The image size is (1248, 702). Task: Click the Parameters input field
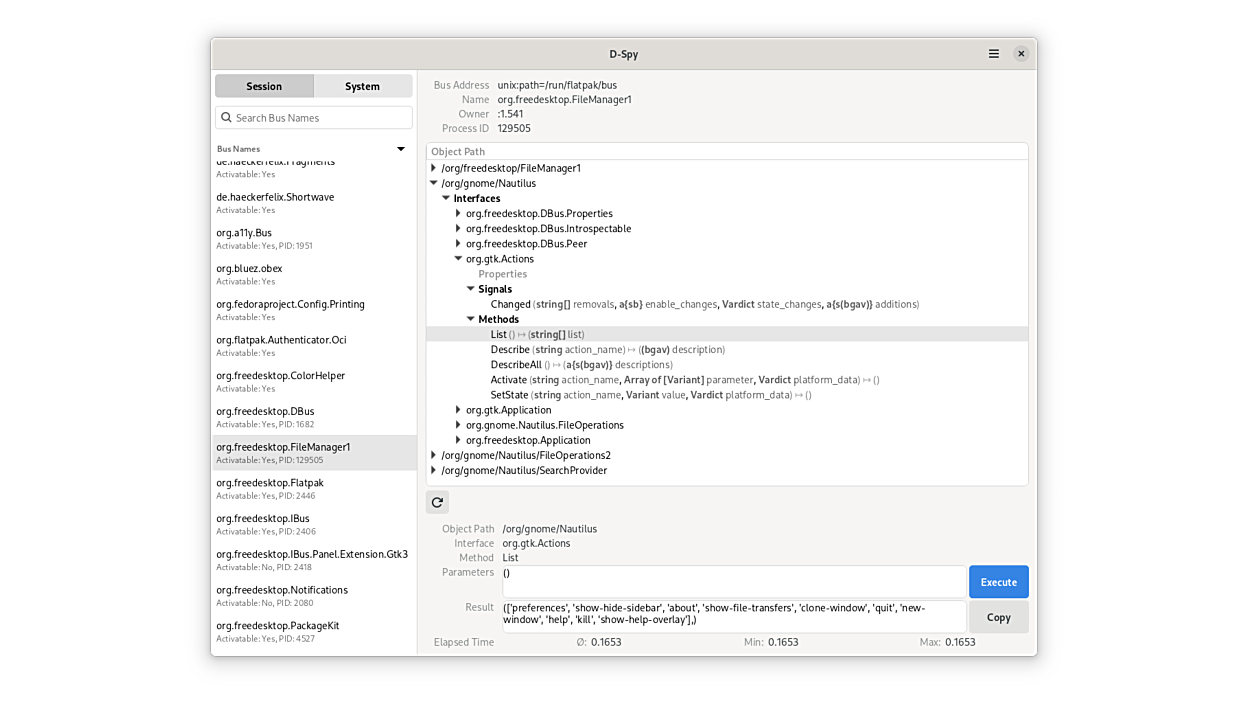point(733,581)
